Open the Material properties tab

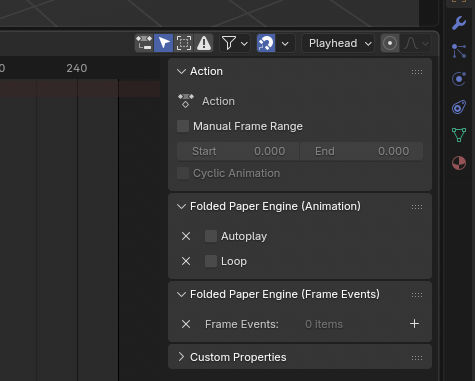[459, 163]
